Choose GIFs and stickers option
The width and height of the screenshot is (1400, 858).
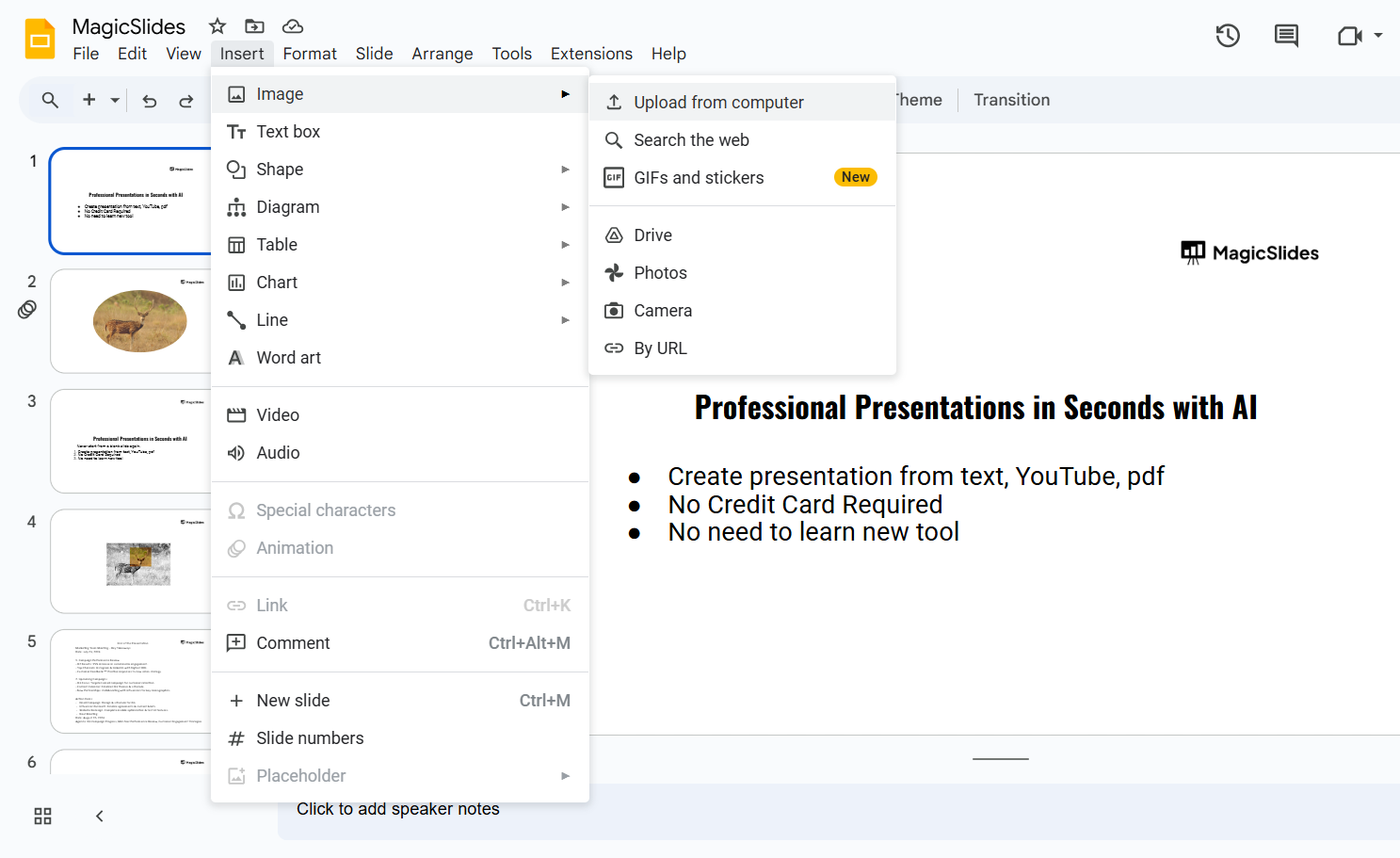pyautogui.click(x=699, y=178)
